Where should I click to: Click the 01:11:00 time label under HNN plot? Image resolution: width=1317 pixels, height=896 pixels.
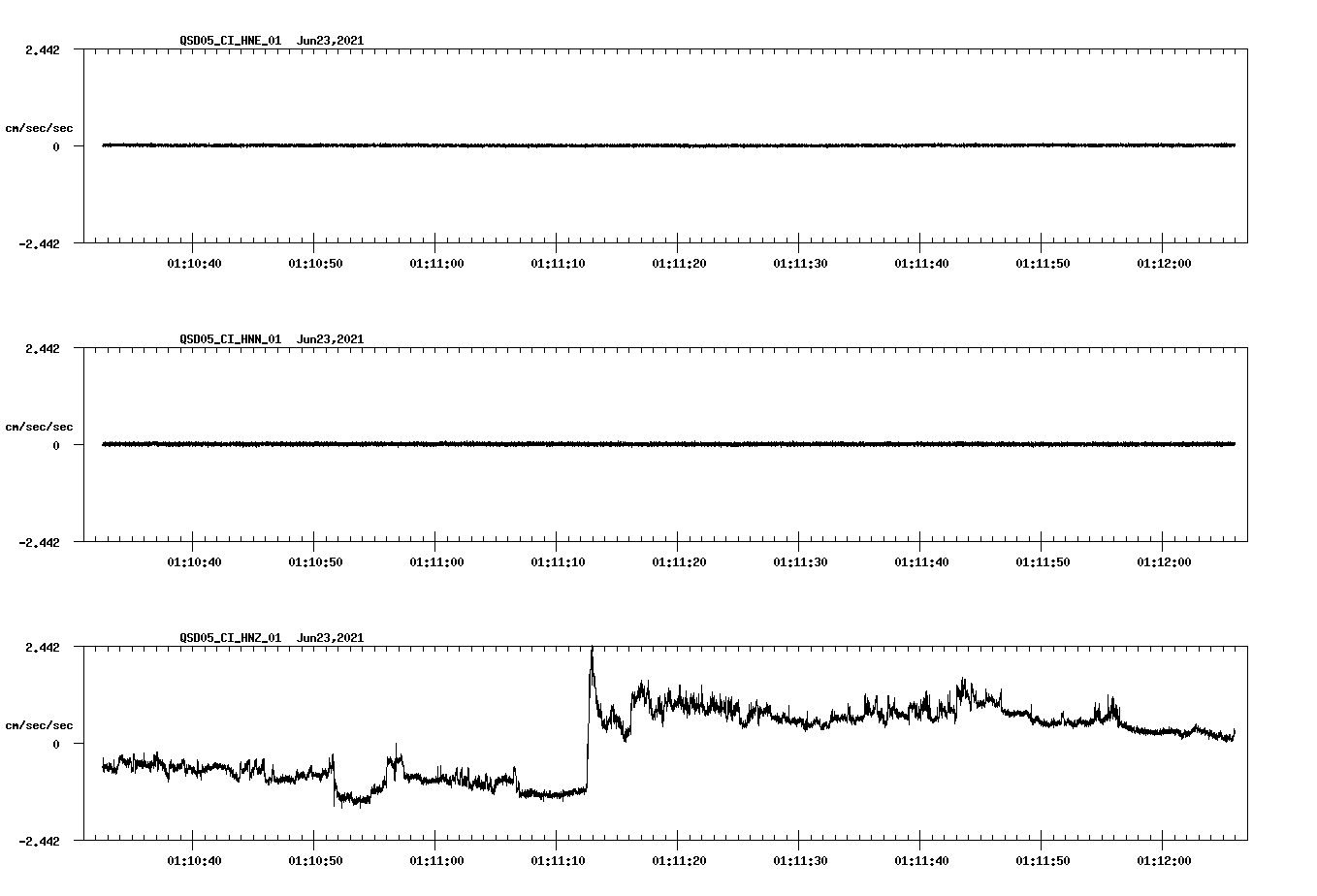coord(436,562)
